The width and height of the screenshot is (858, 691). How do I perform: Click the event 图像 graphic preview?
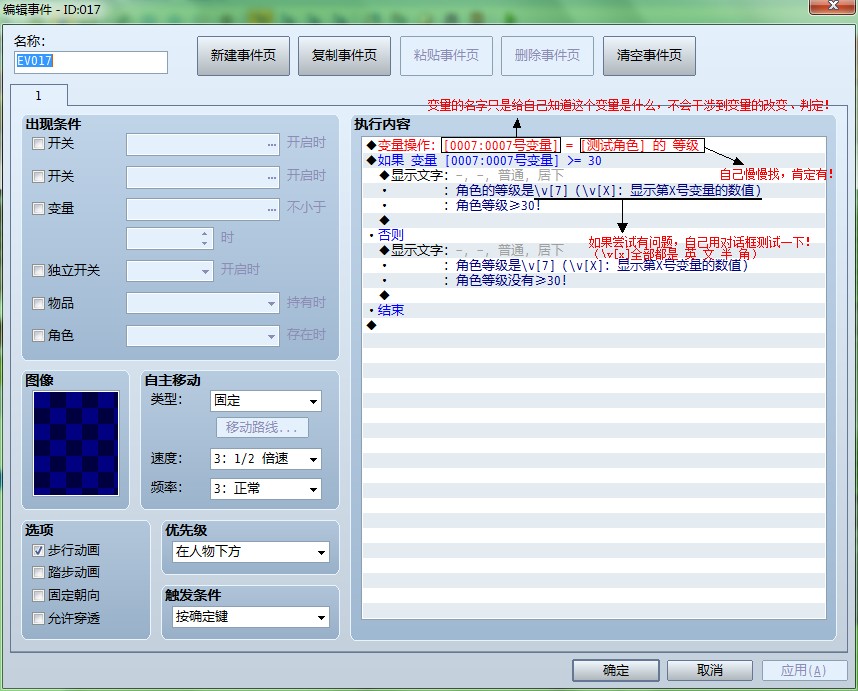[x=76, y=443]
